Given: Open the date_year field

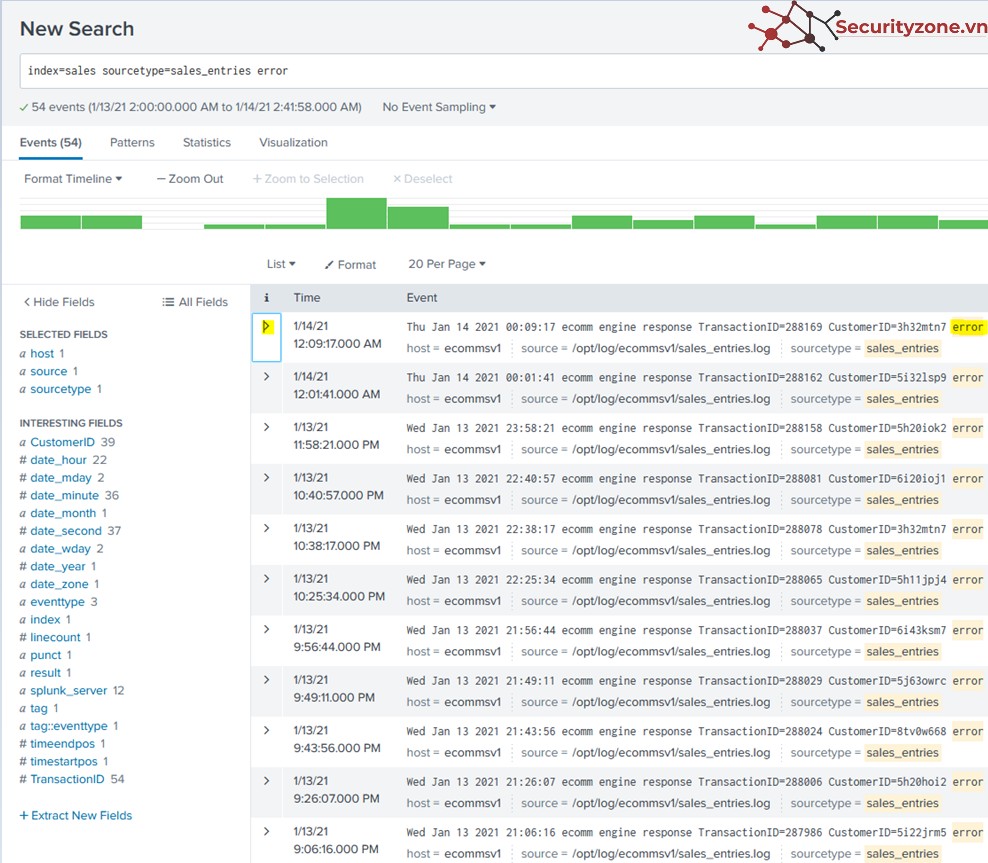Looking at the screenshot, I should click(57, 566).
